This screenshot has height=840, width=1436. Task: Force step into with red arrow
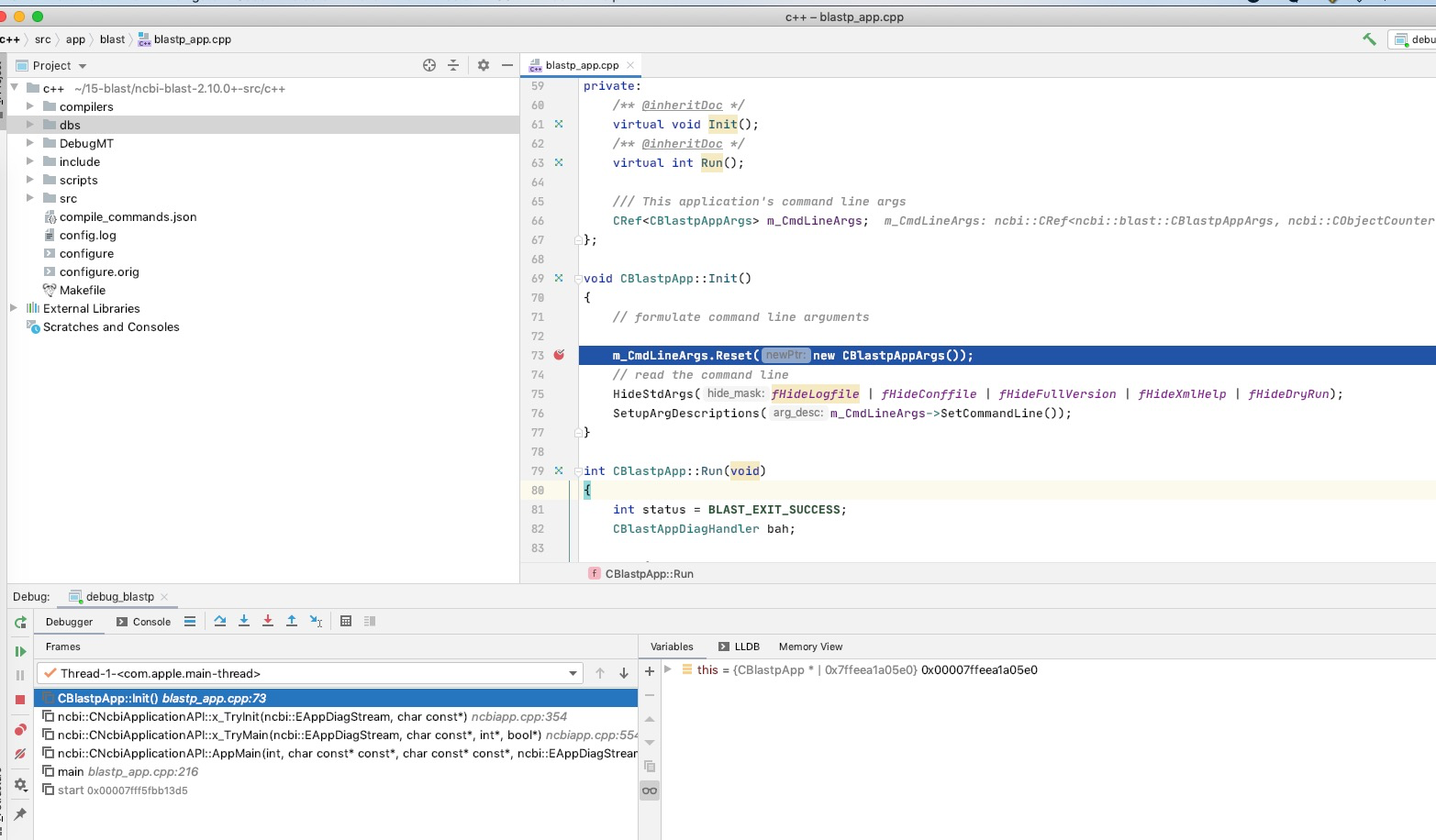[x=268, y=622]
